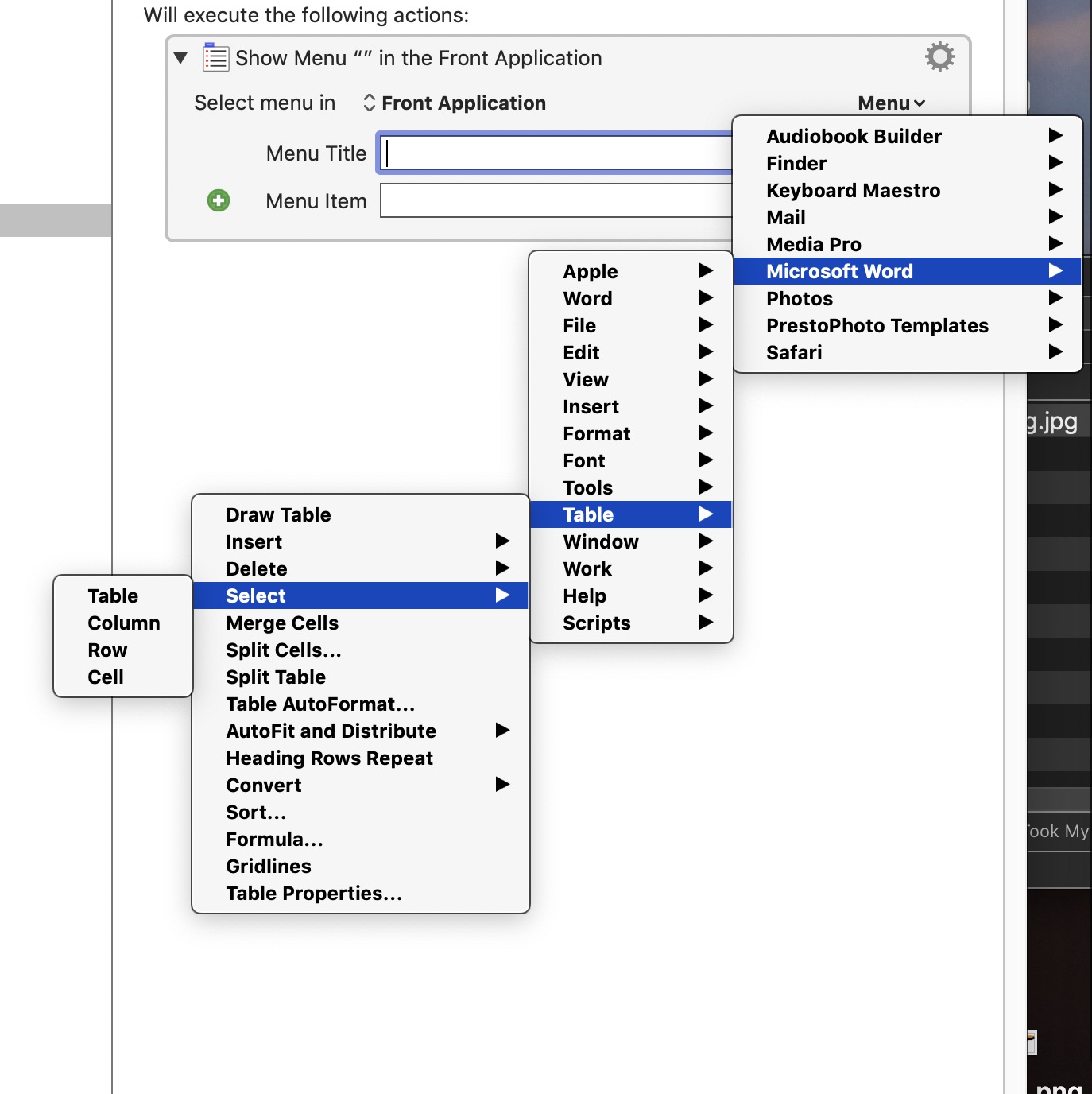Choose Formula… from the Table menu

pos(361,840)
